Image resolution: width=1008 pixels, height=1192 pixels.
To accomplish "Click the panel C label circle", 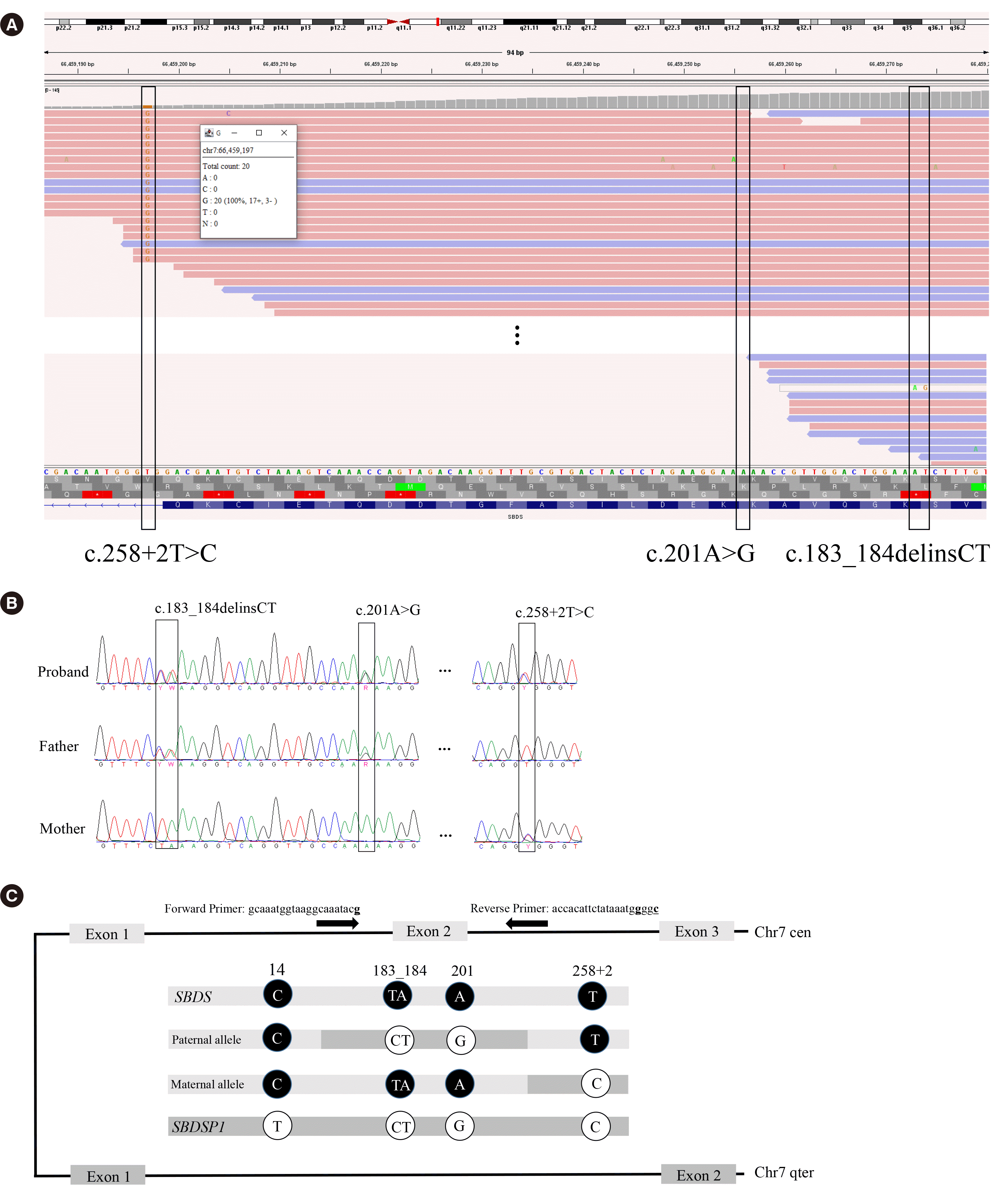I will pos(12,896).
